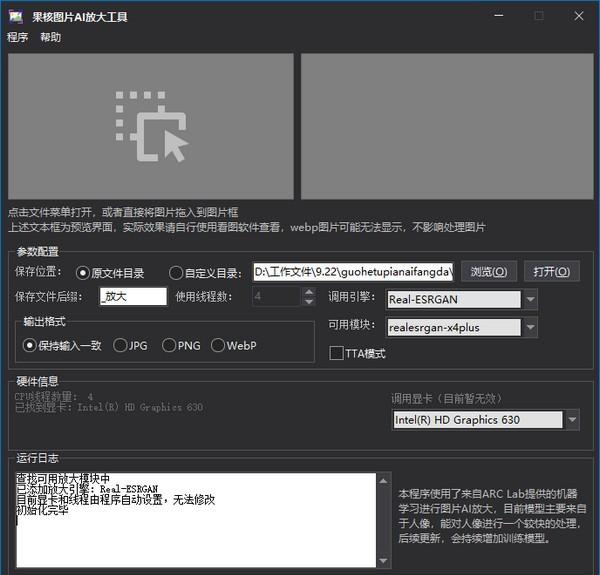The width and height of the screenshot is (600, 575).
Task: Minimize the 果核图片AI放大工具 window
Action: click(x=499, y=16)
